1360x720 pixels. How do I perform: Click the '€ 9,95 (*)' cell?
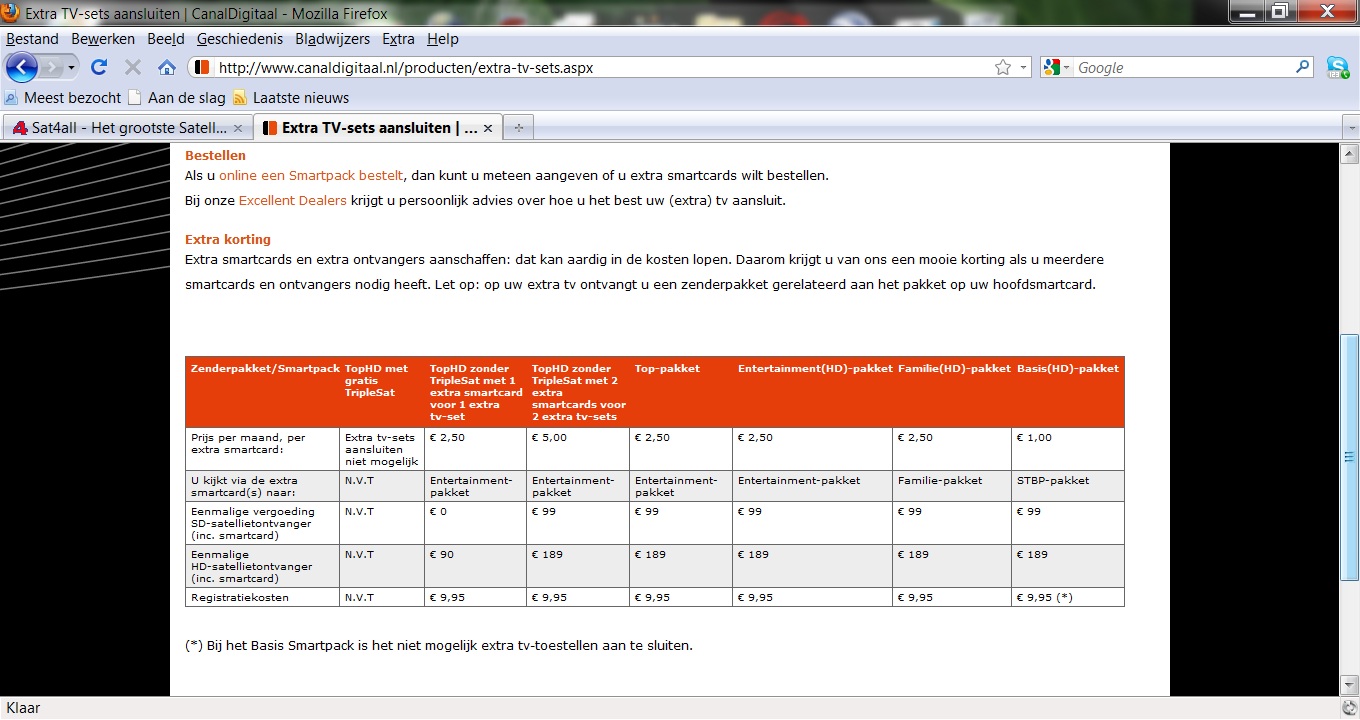(1068, 597)
